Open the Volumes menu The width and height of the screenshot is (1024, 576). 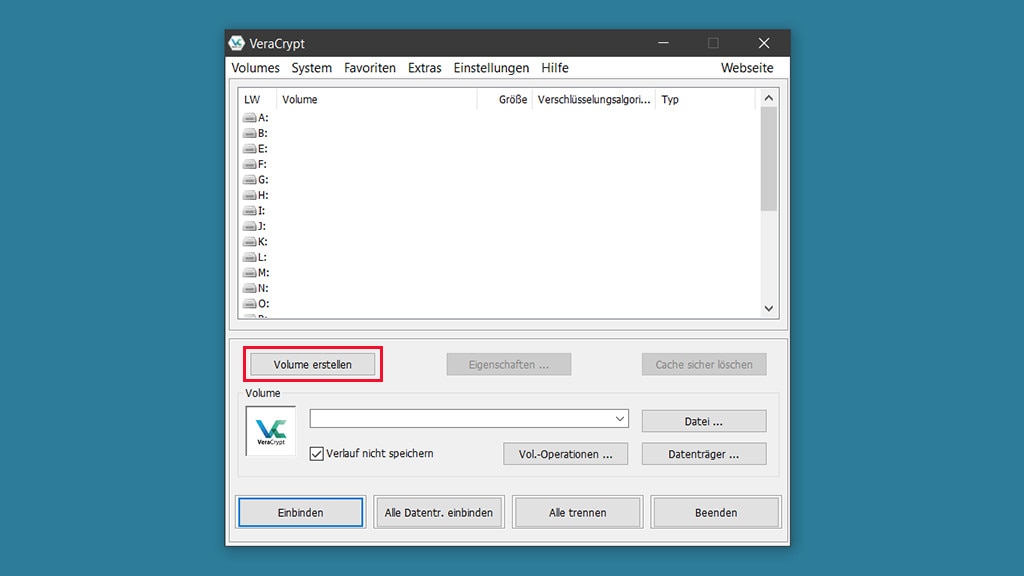255,68
